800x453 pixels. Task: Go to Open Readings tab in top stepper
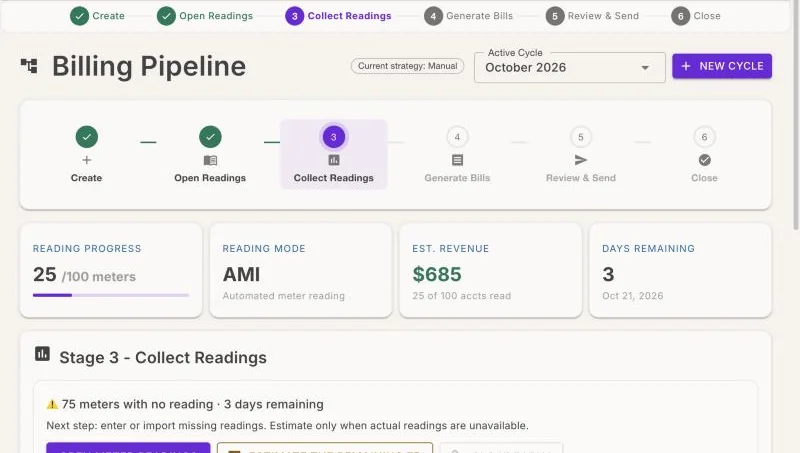click(x=216, y=16)
